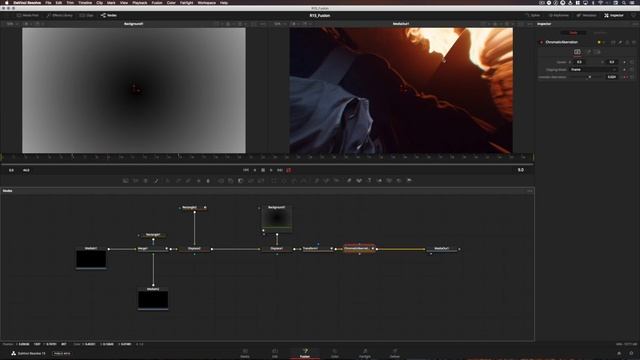Open the project settings gear icon

631,353
